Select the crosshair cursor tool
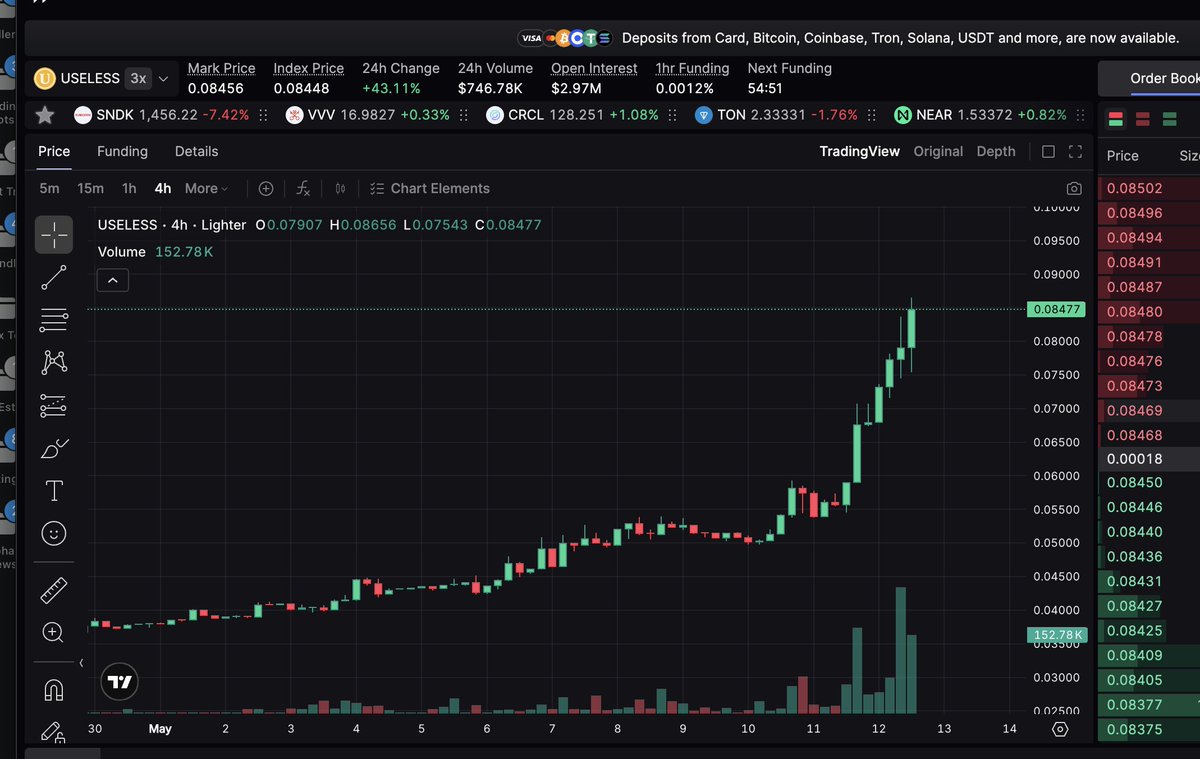 (x=54, y=234)
